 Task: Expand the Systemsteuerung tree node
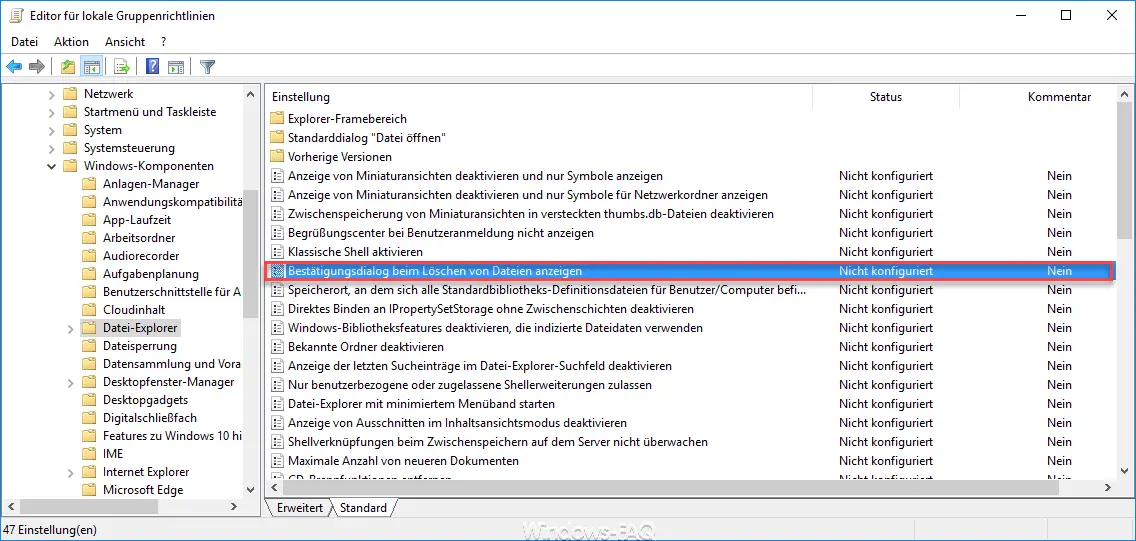tap(51, 148)
